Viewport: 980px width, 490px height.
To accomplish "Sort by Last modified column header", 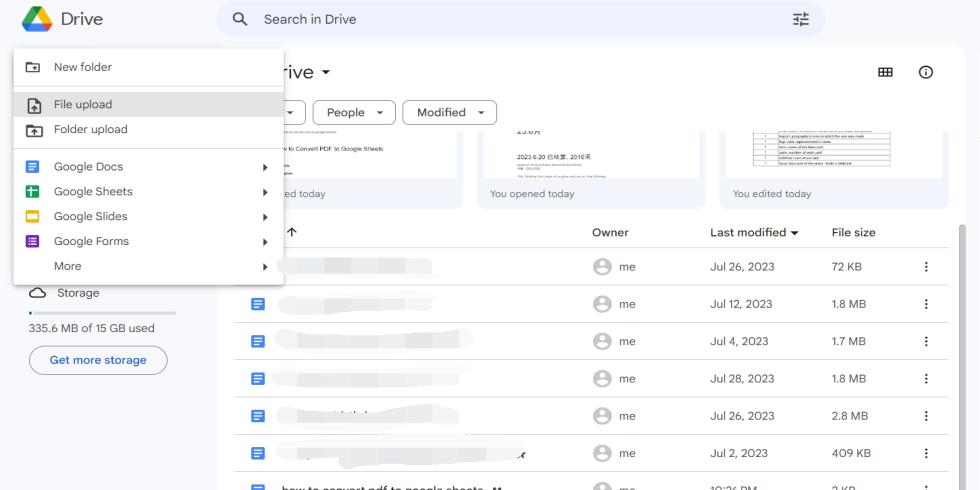I will coord(754,232).
